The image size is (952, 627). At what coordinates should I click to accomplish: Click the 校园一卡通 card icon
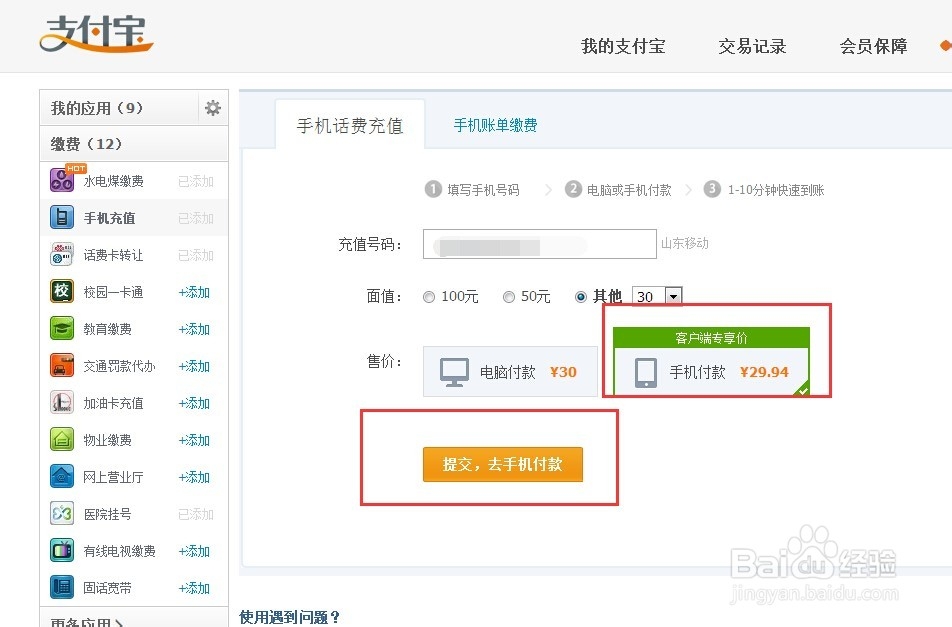point(62,291)
